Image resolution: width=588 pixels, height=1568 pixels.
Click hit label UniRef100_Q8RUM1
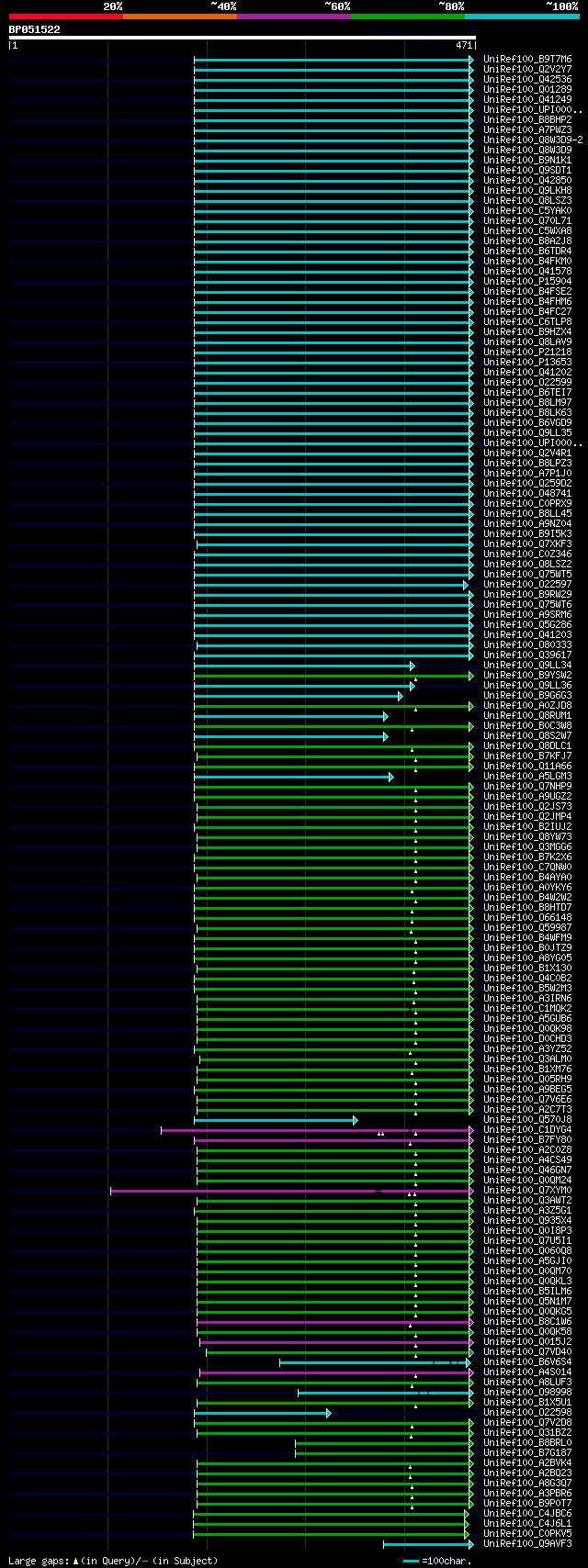click(x=527, y=715)
